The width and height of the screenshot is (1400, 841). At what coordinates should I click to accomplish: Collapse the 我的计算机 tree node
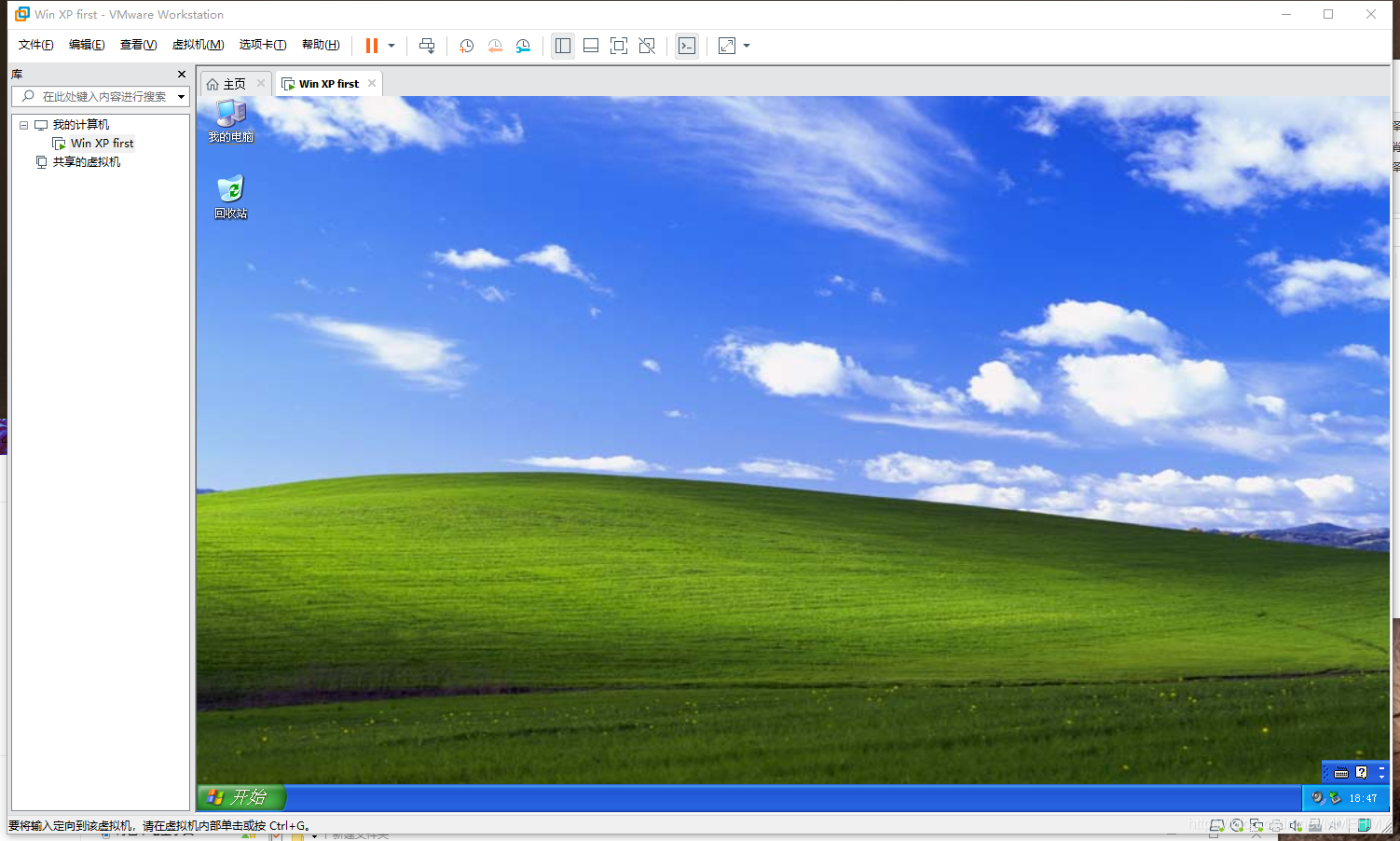(x=23, y=125)
